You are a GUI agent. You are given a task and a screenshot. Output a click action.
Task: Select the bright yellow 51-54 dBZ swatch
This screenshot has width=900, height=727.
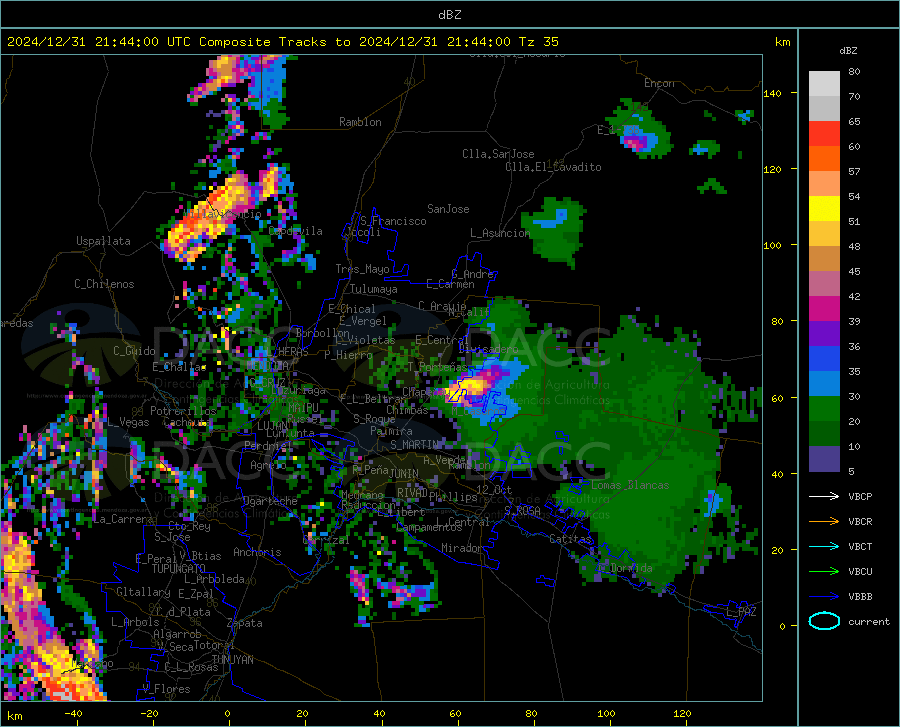(x=824, y=209)
